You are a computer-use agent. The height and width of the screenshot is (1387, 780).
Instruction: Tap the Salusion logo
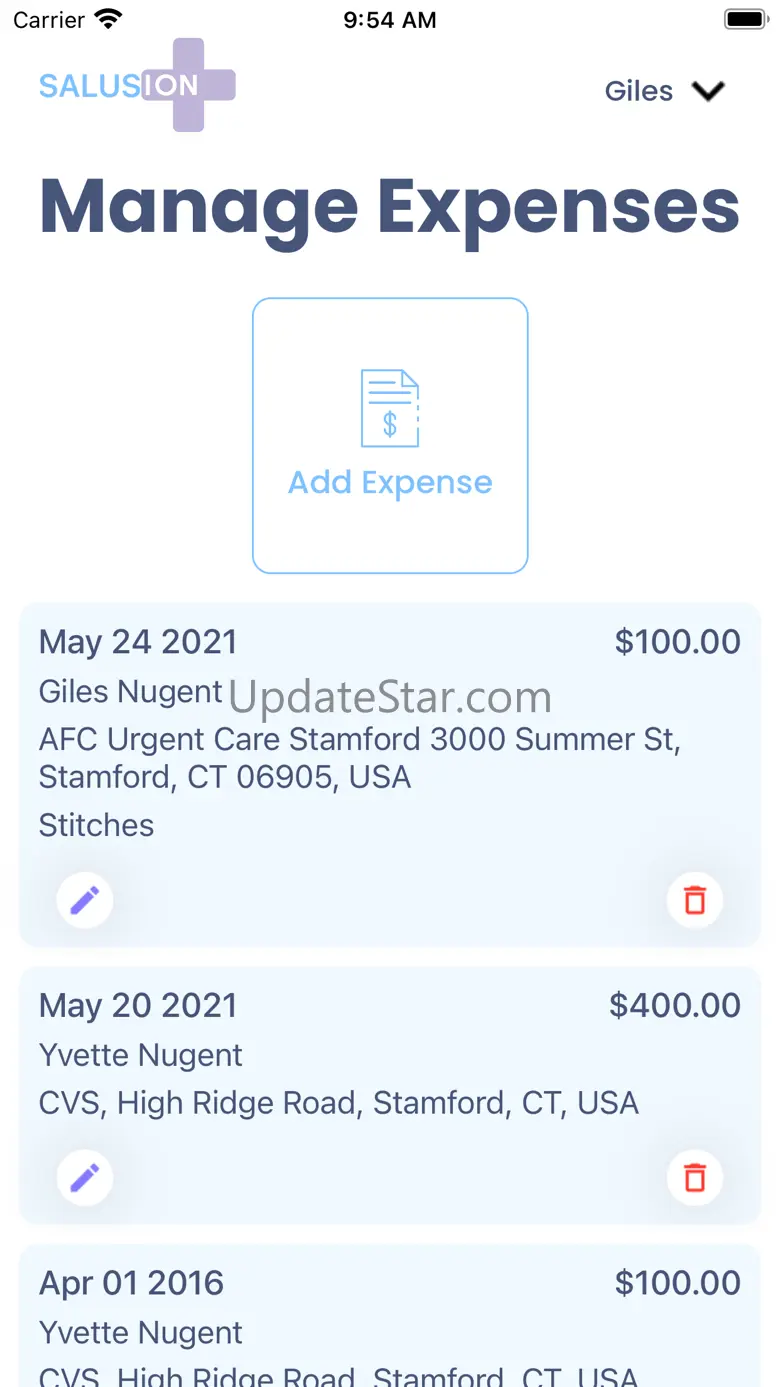[x=137, y=85]
